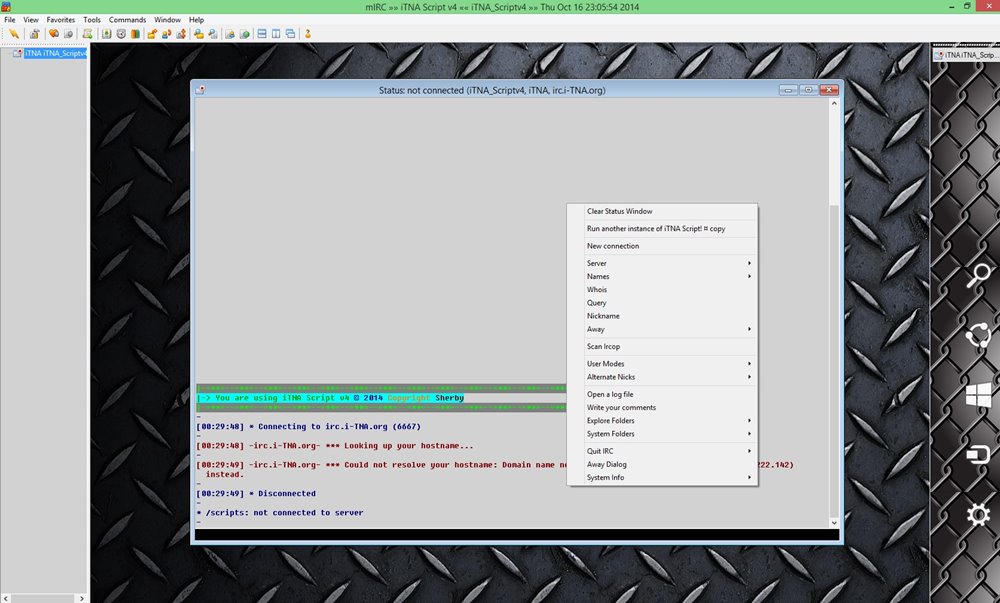Expand the Away submenu
Viewport: 1000px width, 603px height.
(662, 329)
